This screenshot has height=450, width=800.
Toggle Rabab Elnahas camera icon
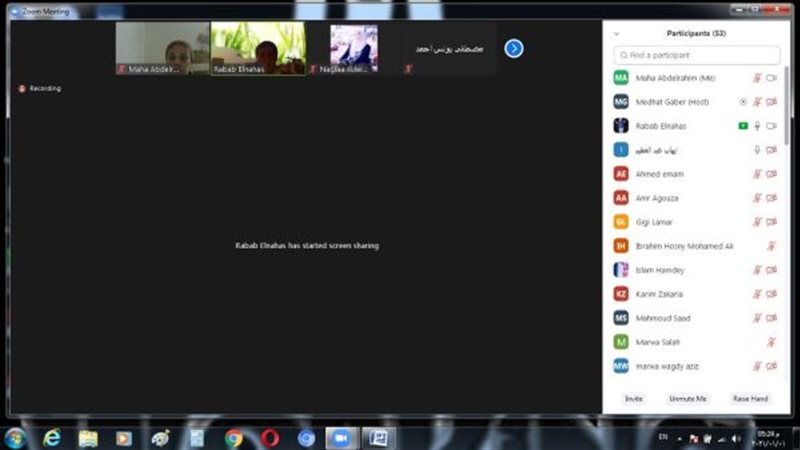[771, 126]
